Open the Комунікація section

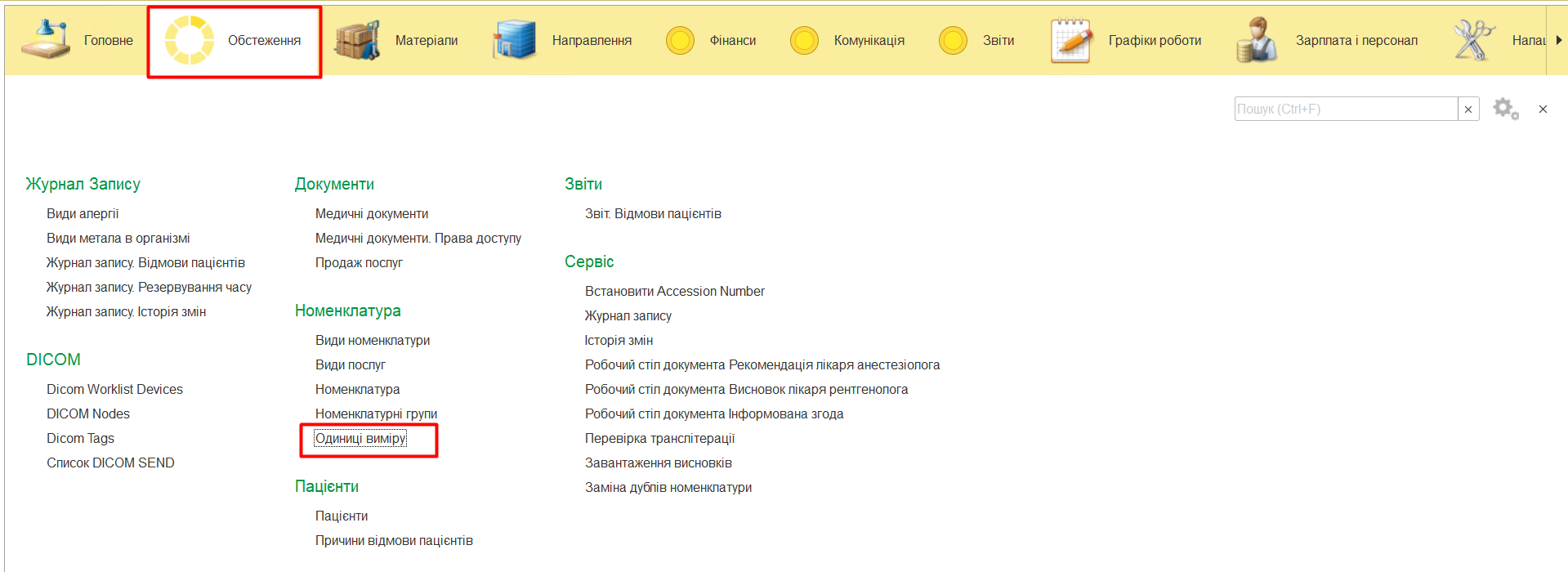[x=868, y=40]
